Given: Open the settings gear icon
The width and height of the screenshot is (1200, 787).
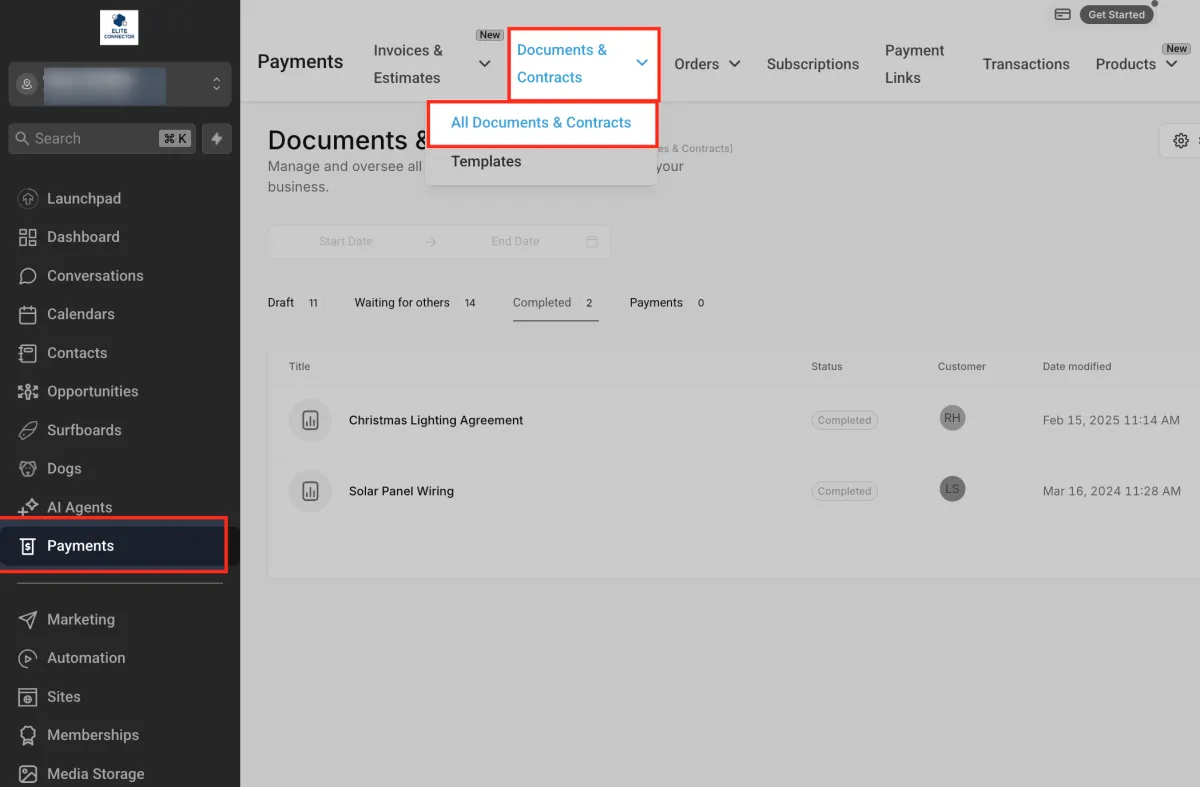Looking at the screenshot, I should [x=1180, y=141].
